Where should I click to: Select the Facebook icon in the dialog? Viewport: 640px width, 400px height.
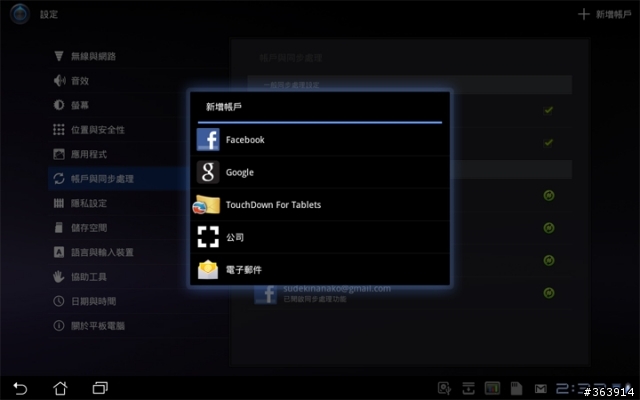click(x=208, y=140)
